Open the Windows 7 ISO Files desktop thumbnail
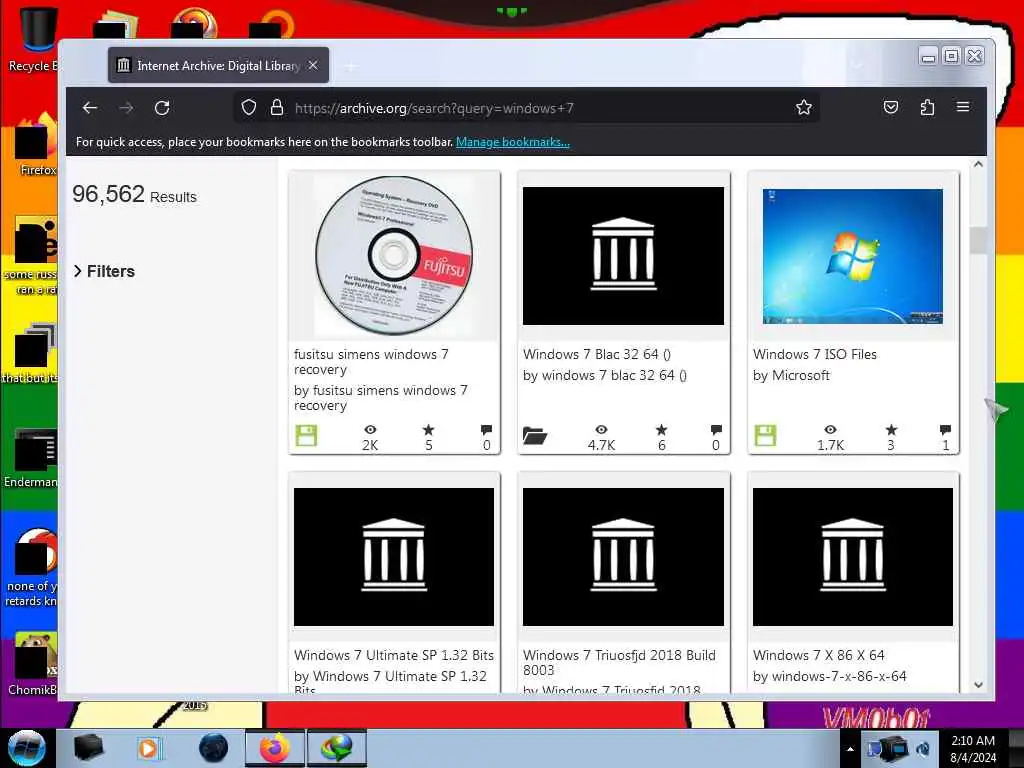This screenshot has height=768, width=1024. tap(853, 256)
